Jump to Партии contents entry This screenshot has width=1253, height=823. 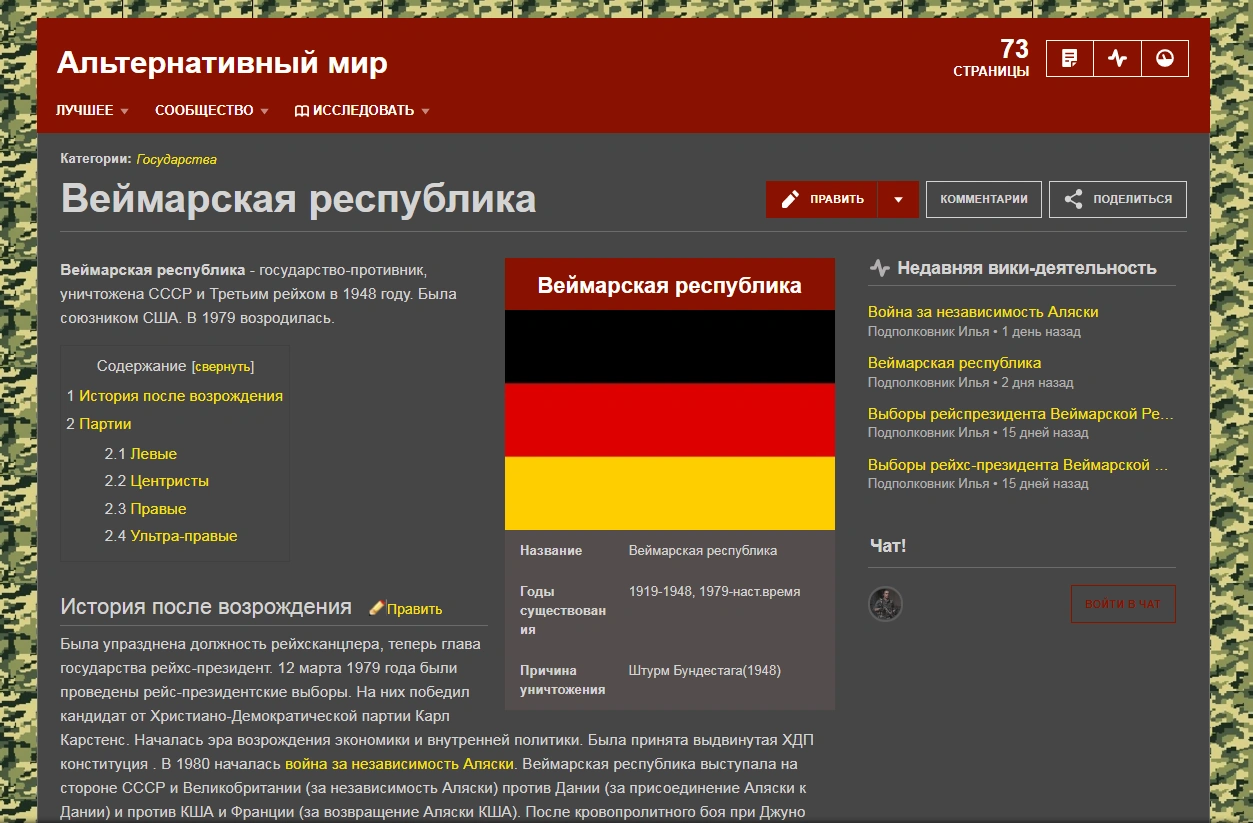105,424
